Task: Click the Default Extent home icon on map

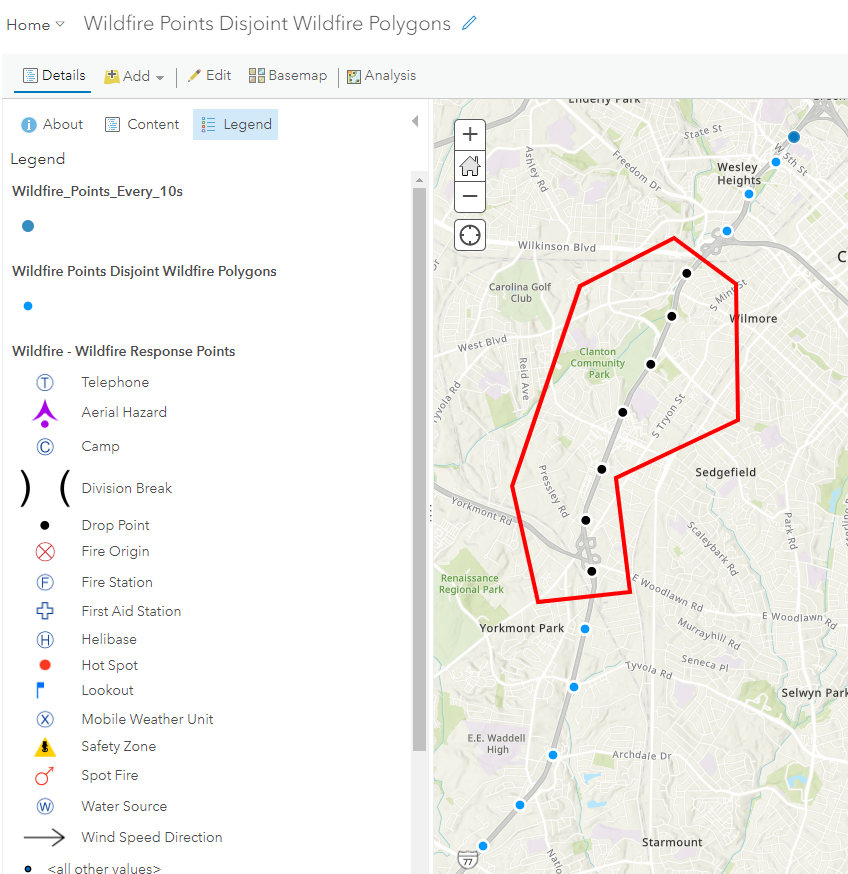Action: (469, 166)
